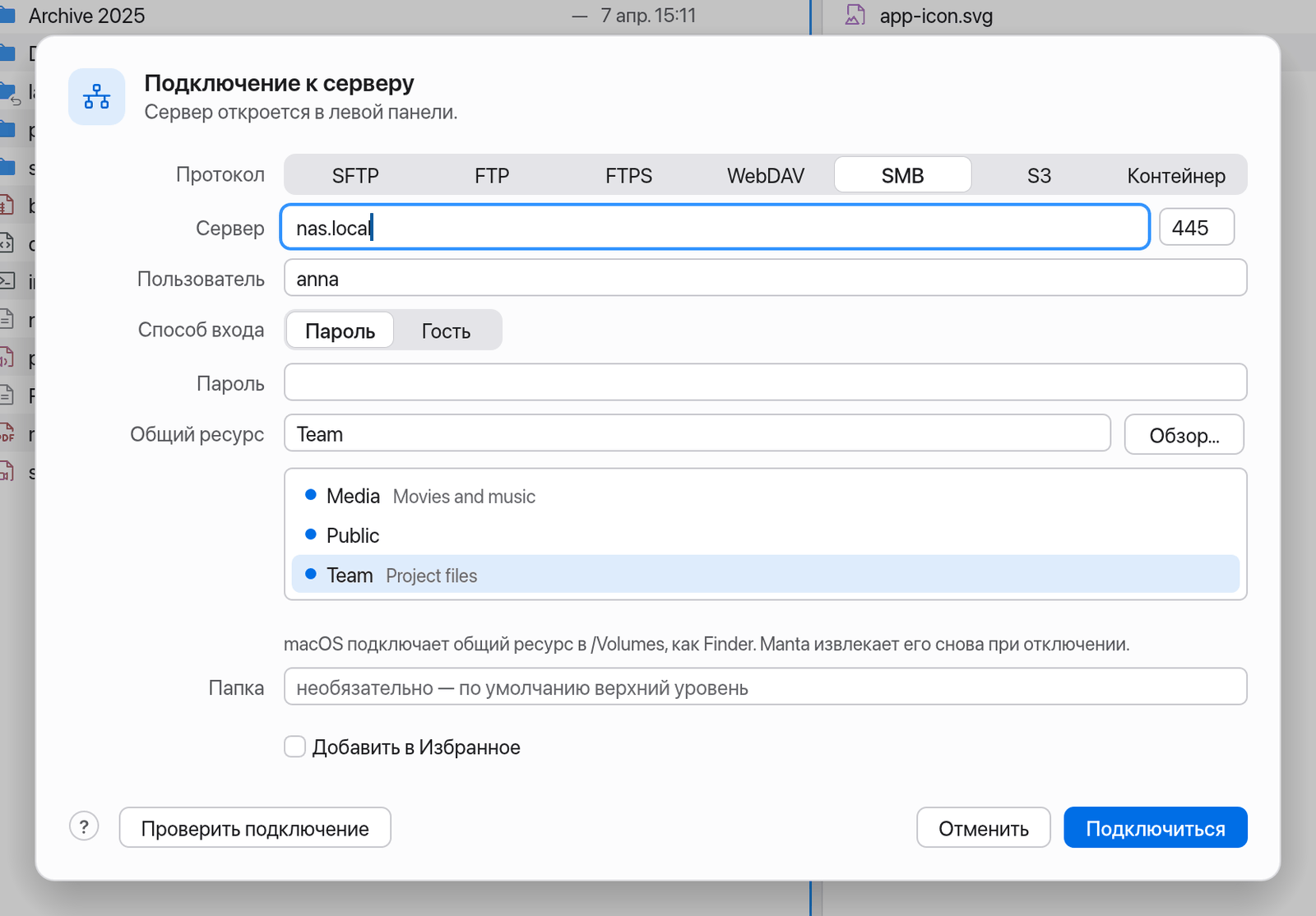The image size is (1316, 916).
Task: Click the Обзор... button
Action: coord(1184,434)
